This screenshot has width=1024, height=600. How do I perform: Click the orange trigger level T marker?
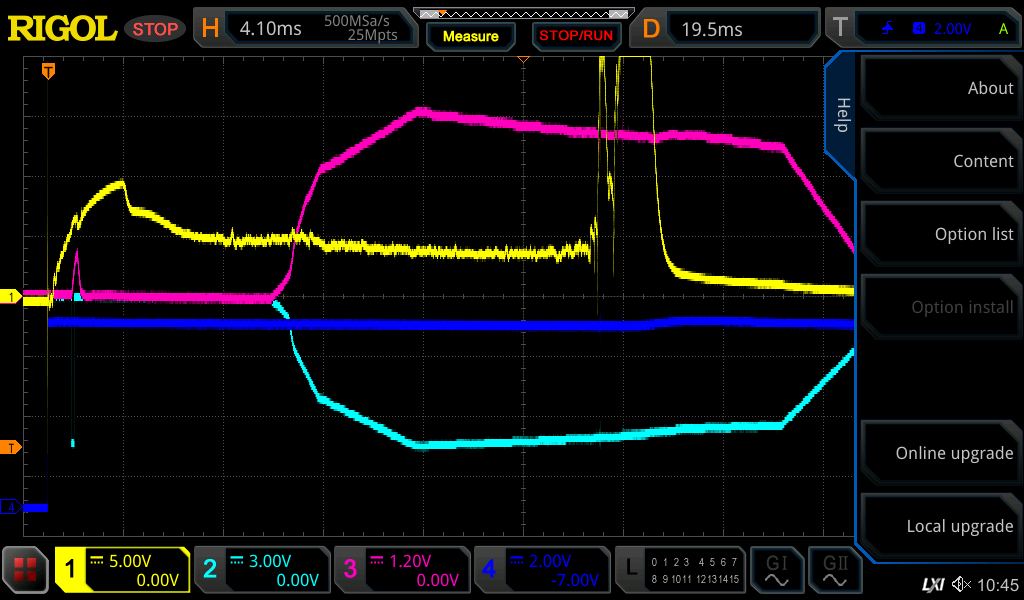[x=11, y=447]
